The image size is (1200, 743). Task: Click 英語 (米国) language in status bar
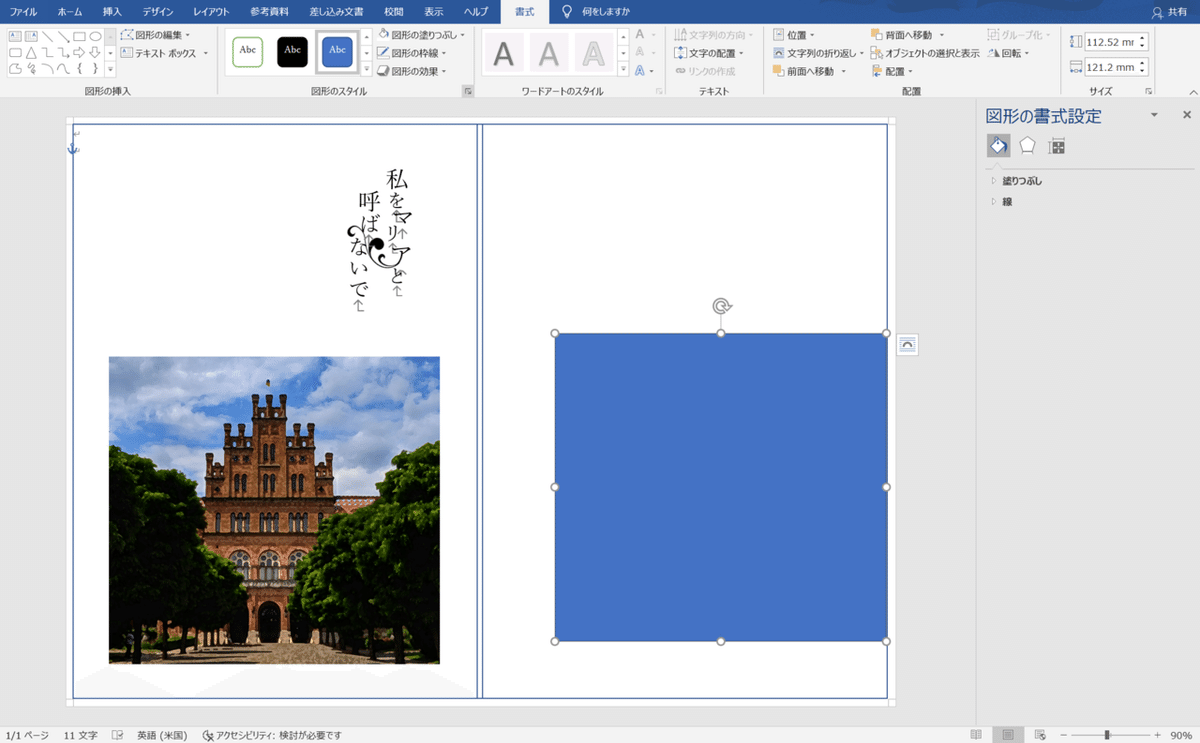point(162,735)
